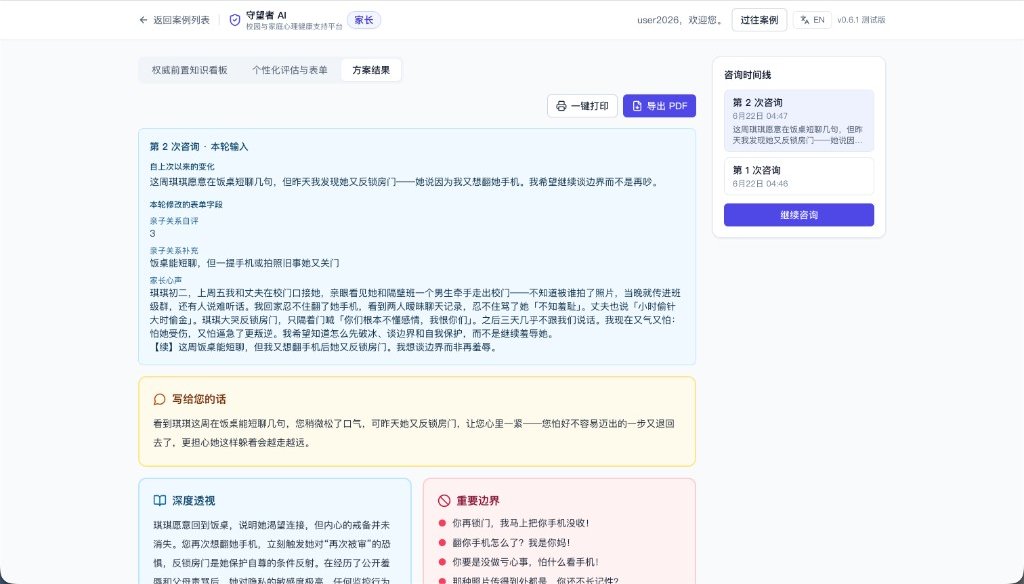The width and height of the screenshot is (1024, 584).
Task: Select 第 2 次咨询 timeline entry
Action: (x=799, y=121)
